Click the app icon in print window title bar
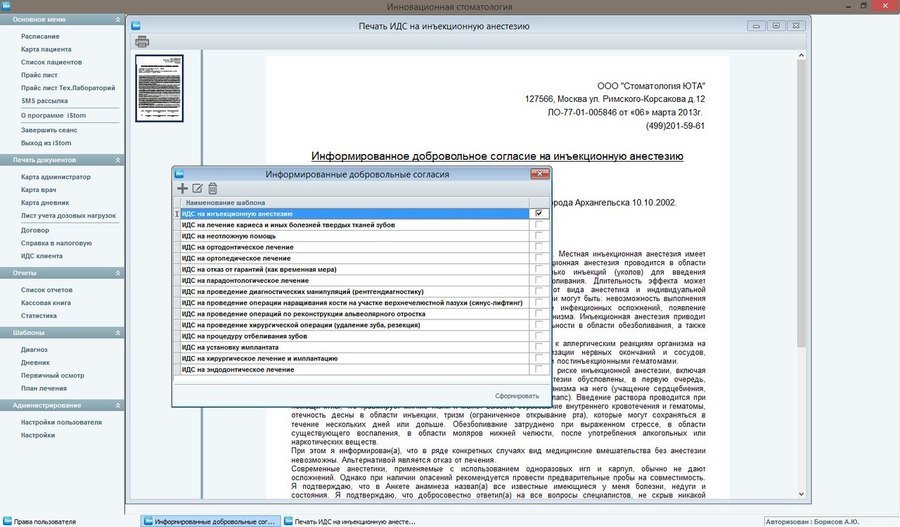This screenshot has height=527, width=900. (135, 26)
